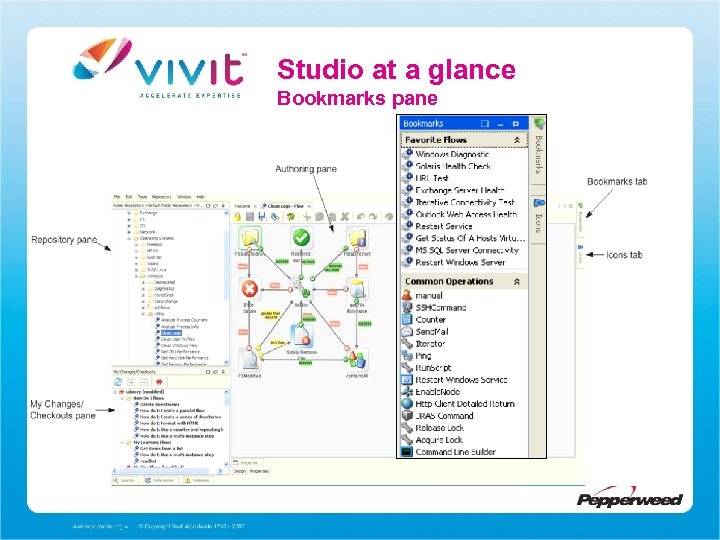
Task: Click the green debug bug toolbar icon
Action: [290, 217]
